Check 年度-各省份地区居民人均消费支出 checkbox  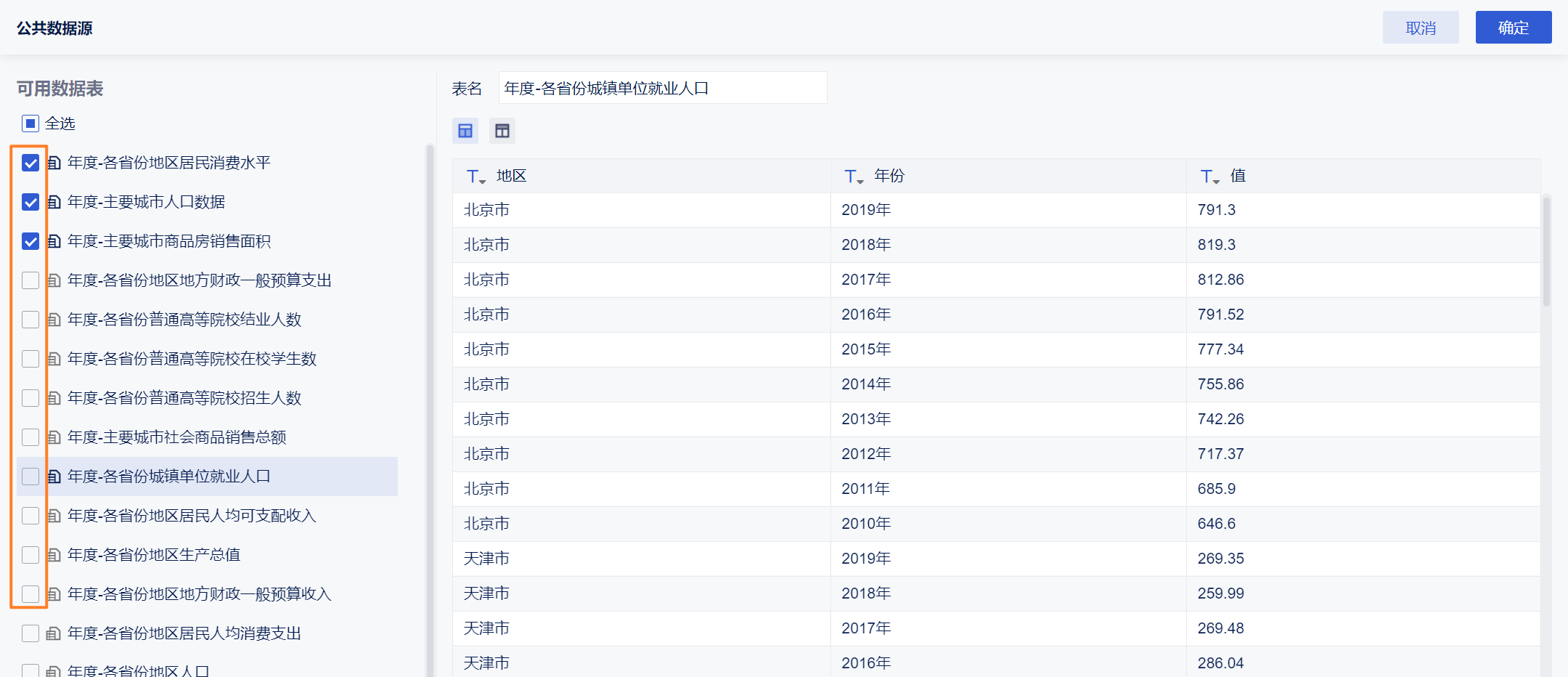[x=30, y=633]
